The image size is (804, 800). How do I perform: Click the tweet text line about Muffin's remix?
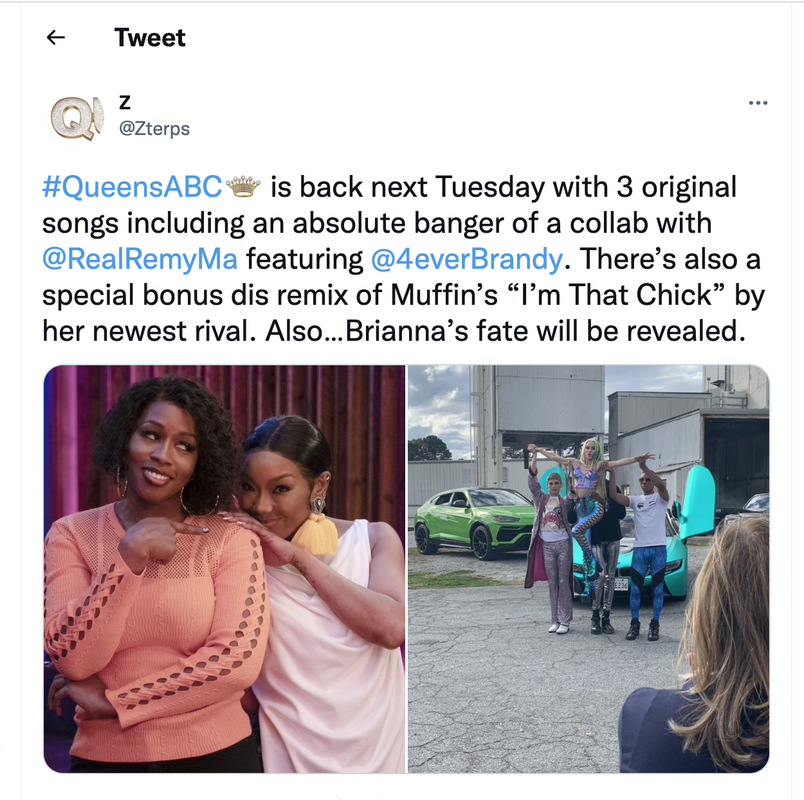[x=403, y=295]
